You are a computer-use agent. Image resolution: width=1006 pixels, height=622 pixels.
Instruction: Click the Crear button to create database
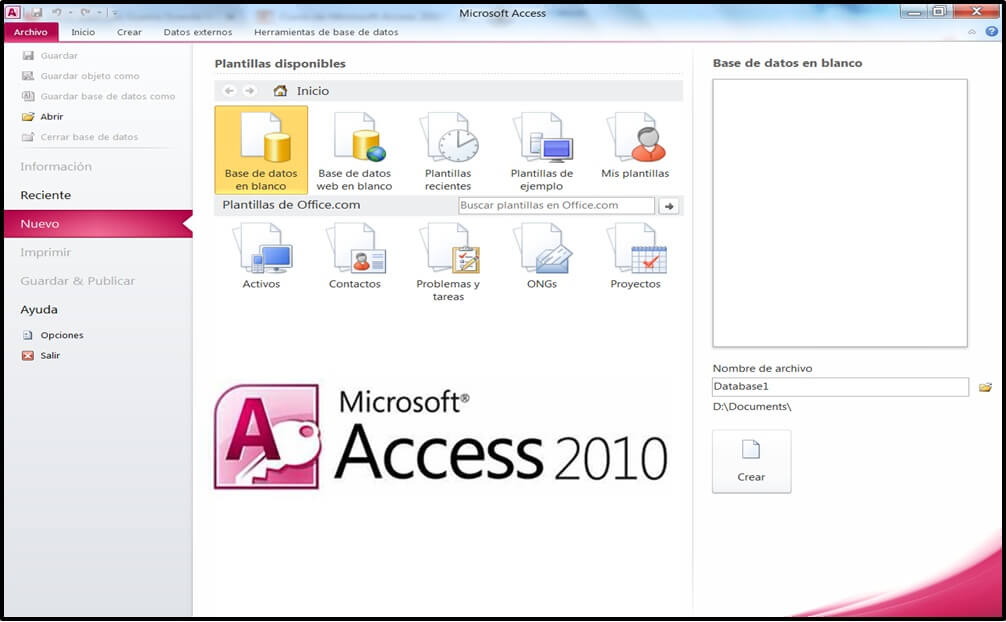[x=751, y=462]
